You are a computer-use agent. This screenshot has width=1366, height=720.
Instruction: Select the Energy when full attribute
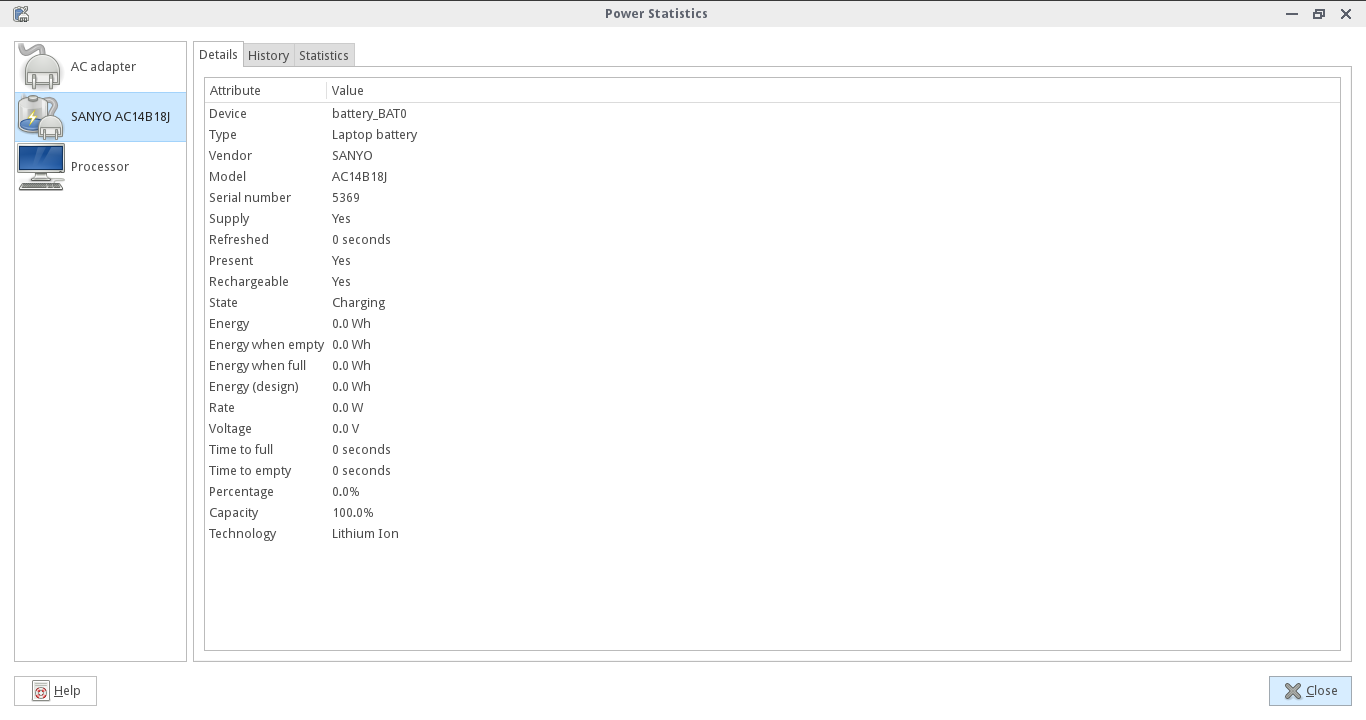click(257, 366)
